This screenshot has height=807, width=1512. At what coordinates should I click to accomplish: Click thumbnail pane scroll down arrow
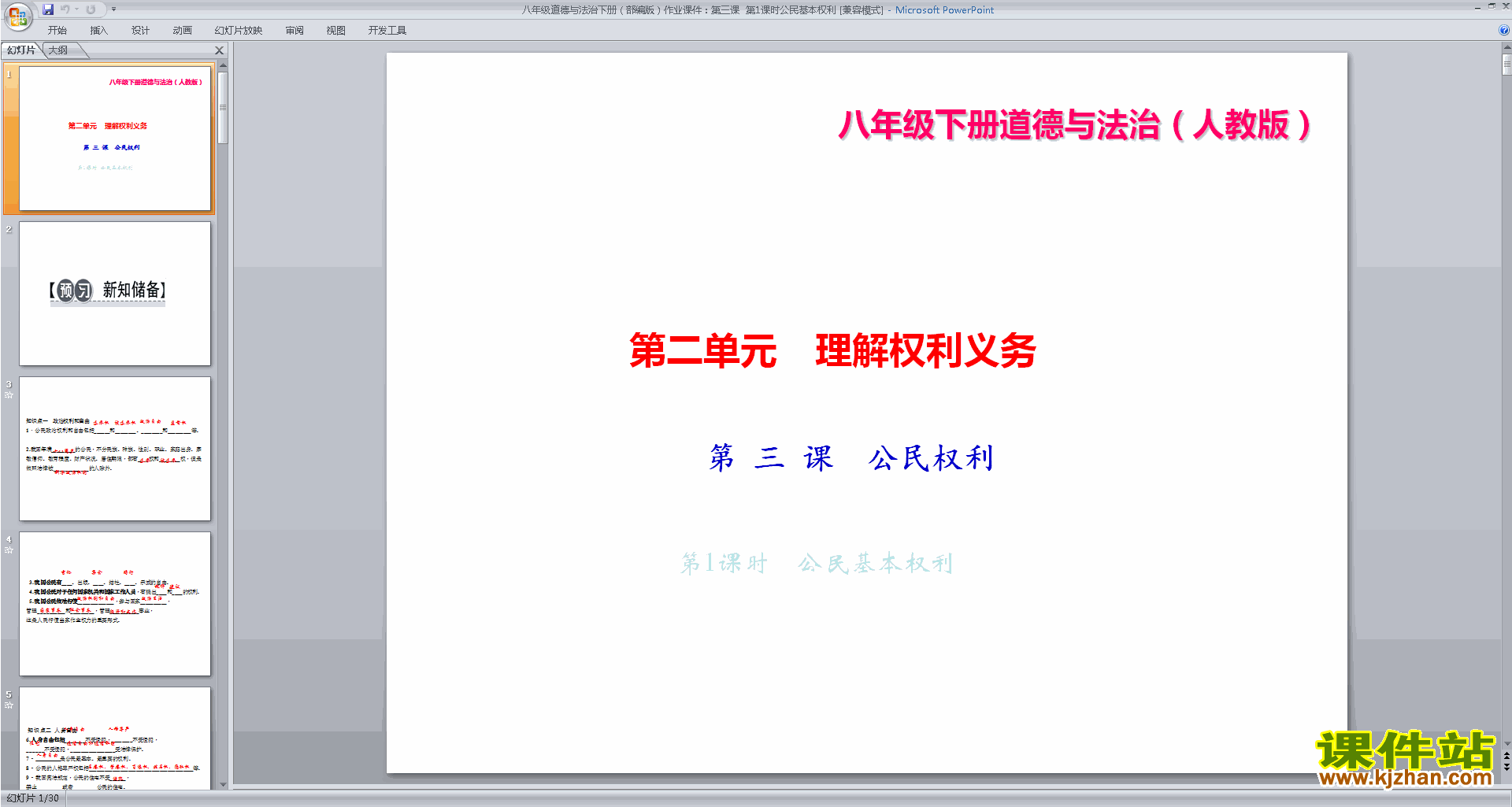click(223, 784)
